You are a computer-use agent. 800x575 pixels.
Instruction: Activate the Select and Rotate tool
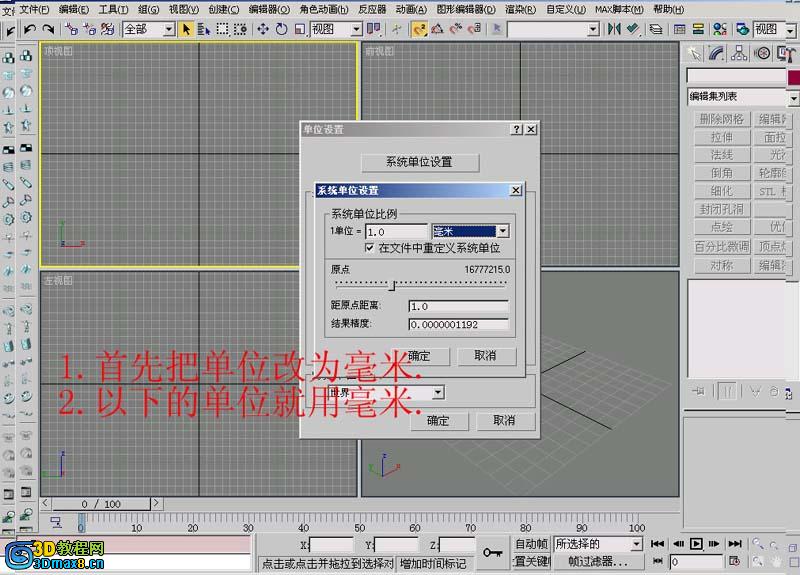click(282, 29)
